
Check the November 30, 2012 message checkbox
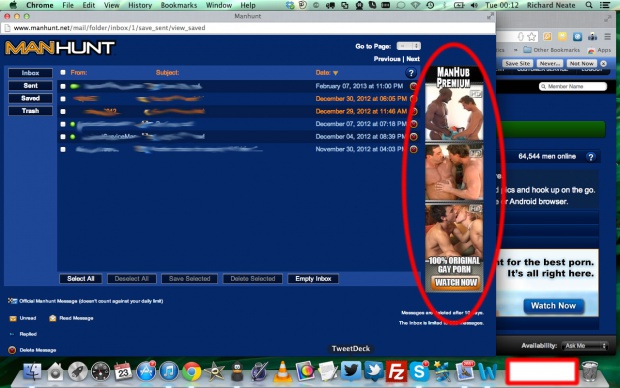click(x=63, y=150)
